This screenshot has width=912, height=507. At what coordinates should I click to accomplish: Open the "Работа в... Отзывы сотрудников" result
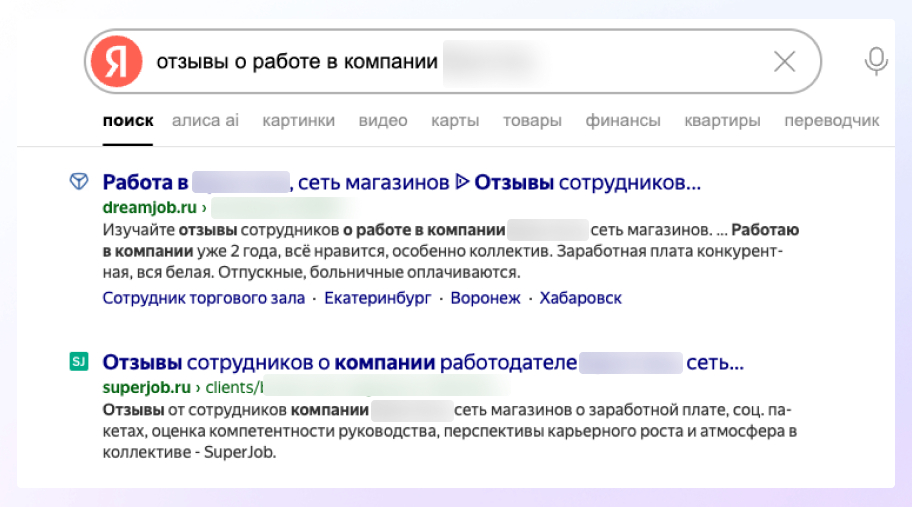(x=402, y=183)
